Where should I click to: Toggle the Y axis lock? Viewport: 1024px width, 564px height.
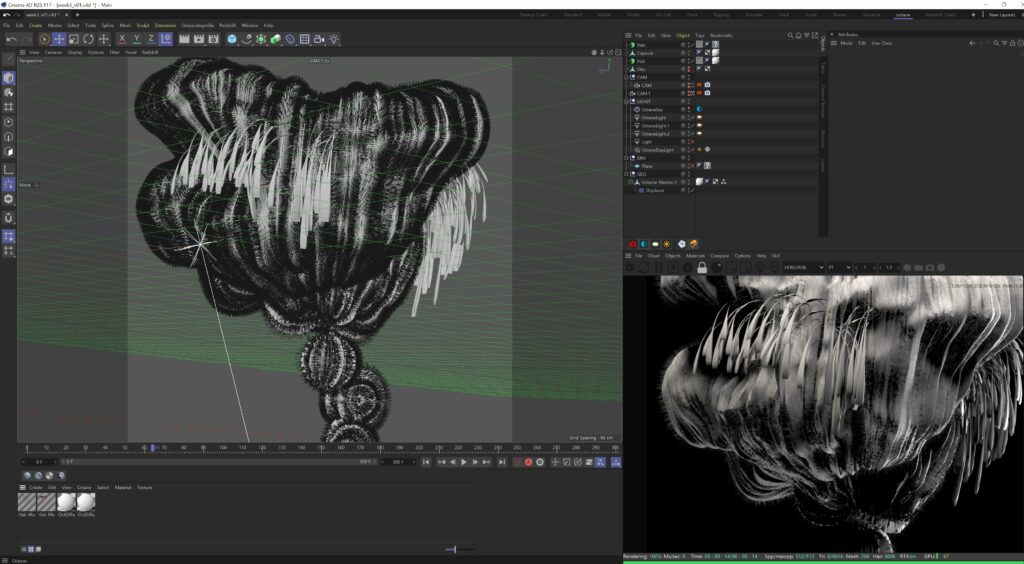(137, 39)
